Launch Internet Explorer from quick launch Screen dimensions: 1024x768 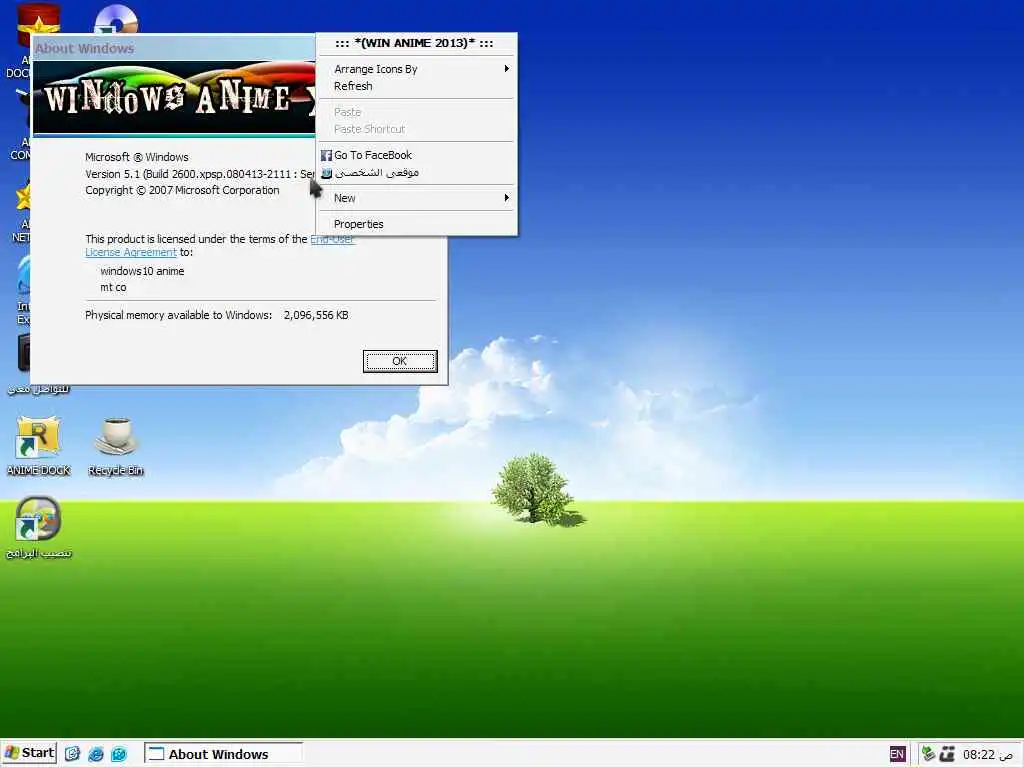96,754
